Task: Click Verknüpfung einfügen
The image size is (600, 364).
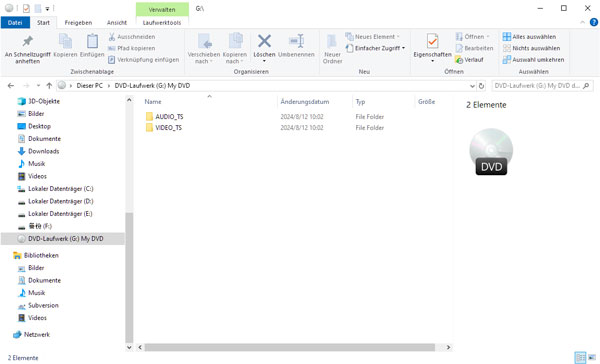Action: coord(143,60)
